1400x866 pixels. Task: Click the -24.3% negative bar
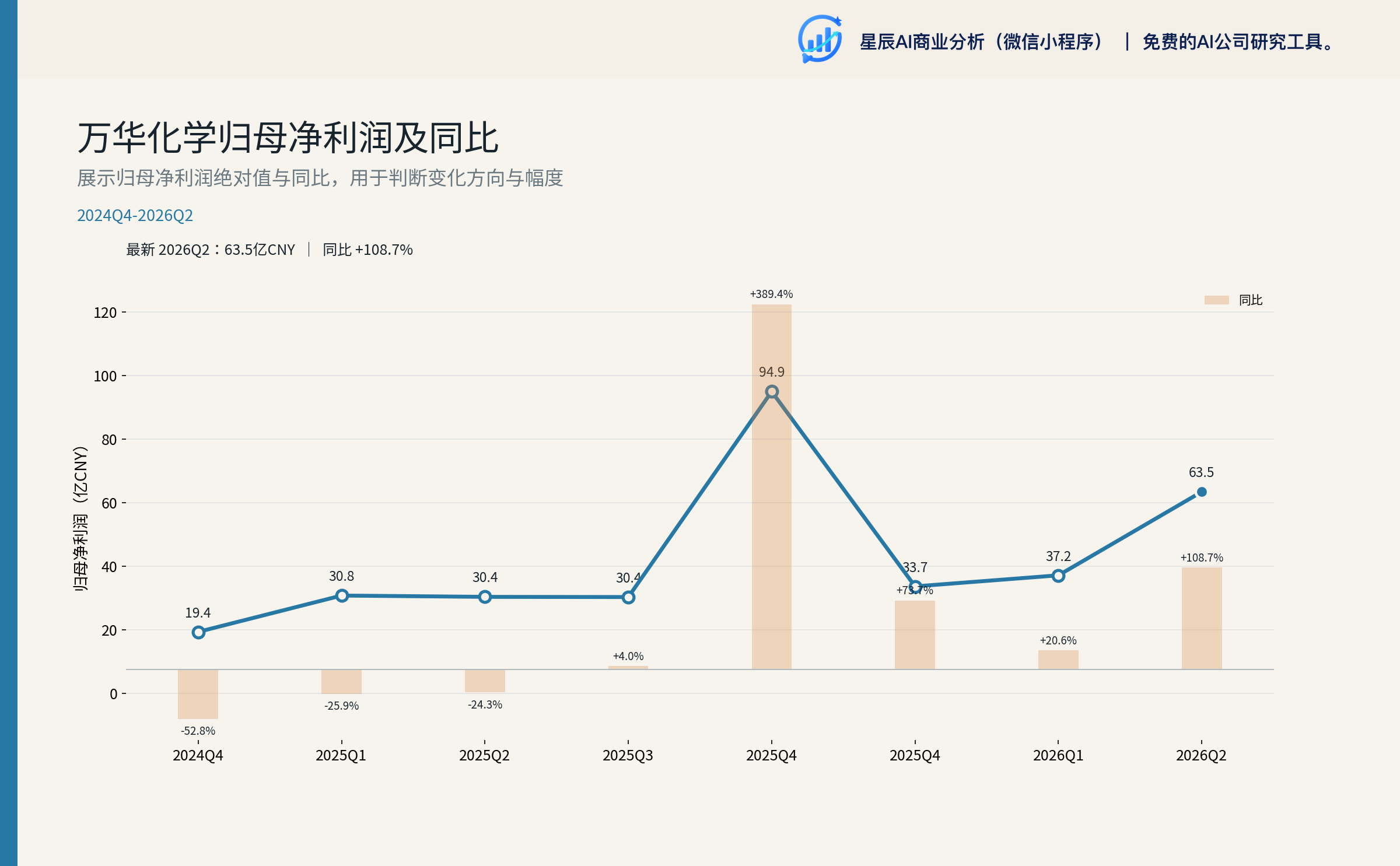[485, 681]
